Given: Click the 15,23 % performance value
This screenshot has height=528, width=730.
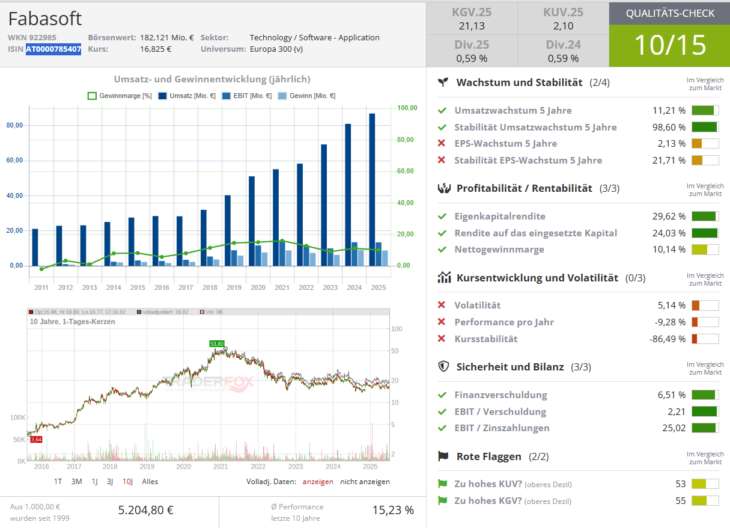Looking at the screenshot, I should [393, 510].
